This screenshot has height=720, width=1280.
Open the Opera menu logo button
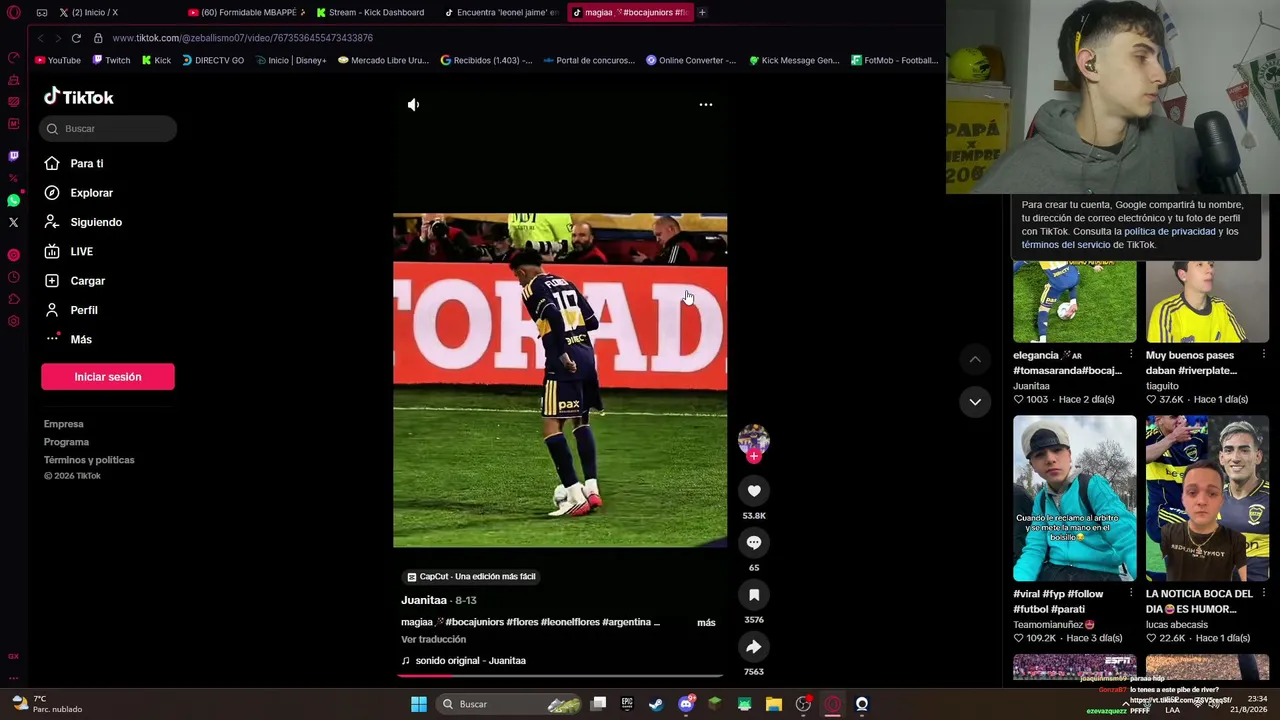(x=13, y=12)
